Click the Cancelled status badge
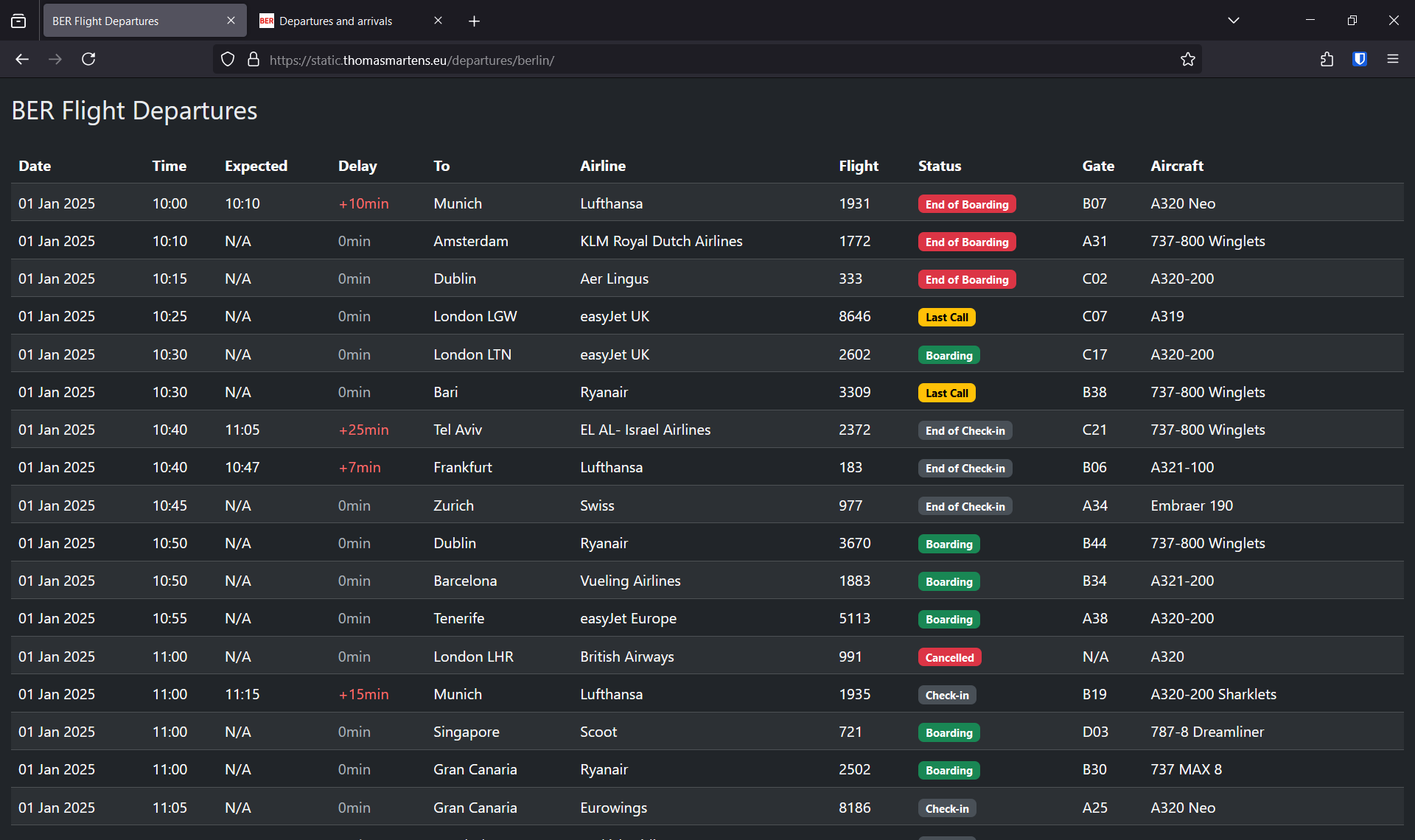 pyautogui.click(x=949, y=657)
